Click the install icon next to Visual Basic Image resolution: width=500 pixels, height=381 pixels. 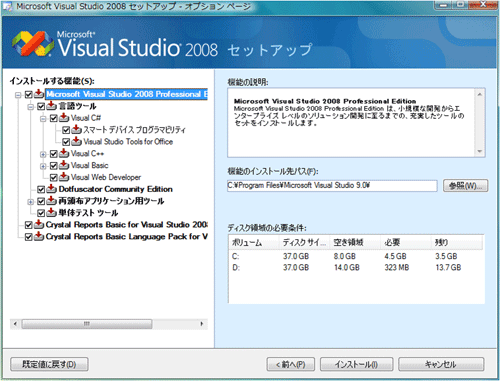64,165
